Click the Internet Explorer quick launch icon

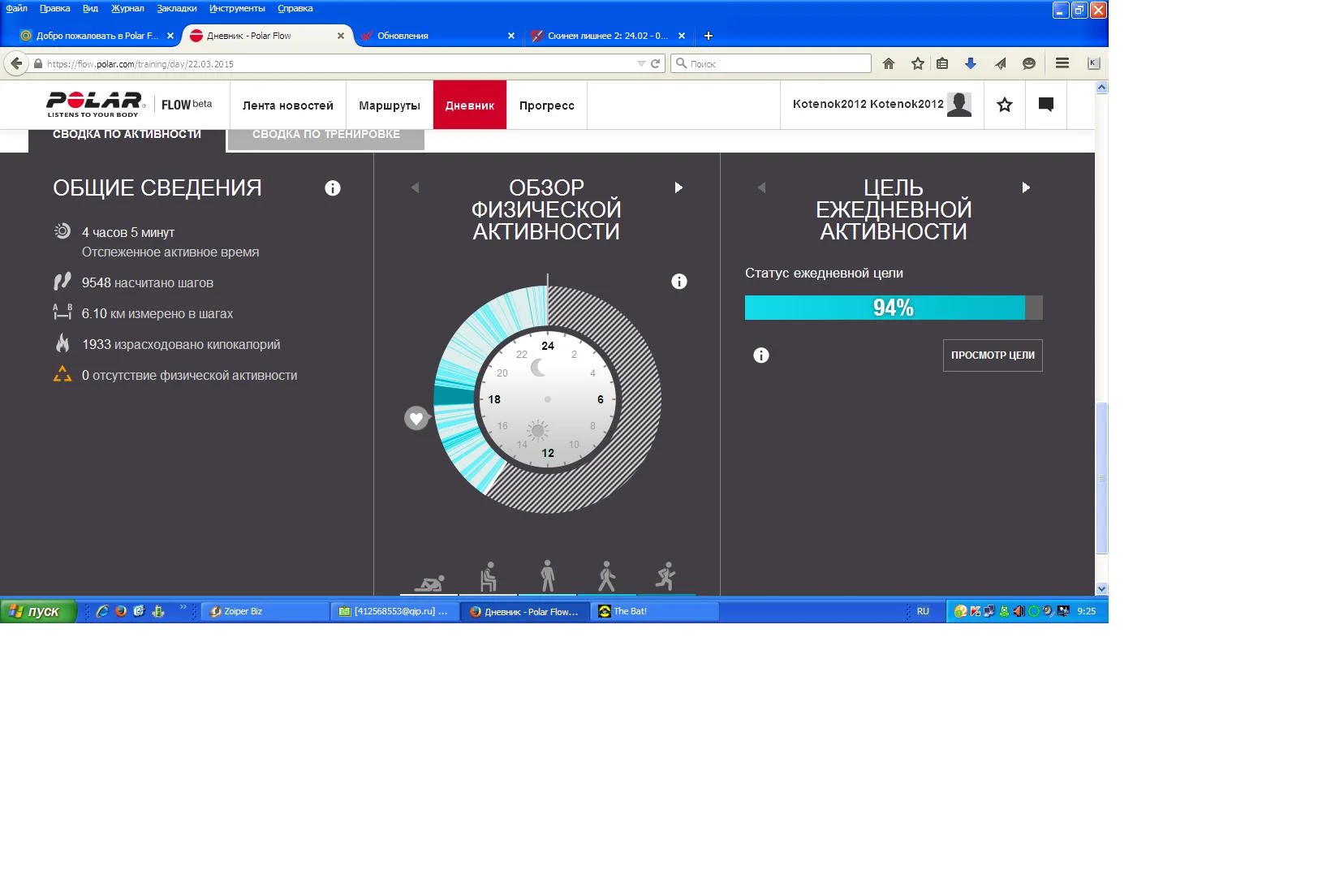pyautogui.click(x=102, y=611)
